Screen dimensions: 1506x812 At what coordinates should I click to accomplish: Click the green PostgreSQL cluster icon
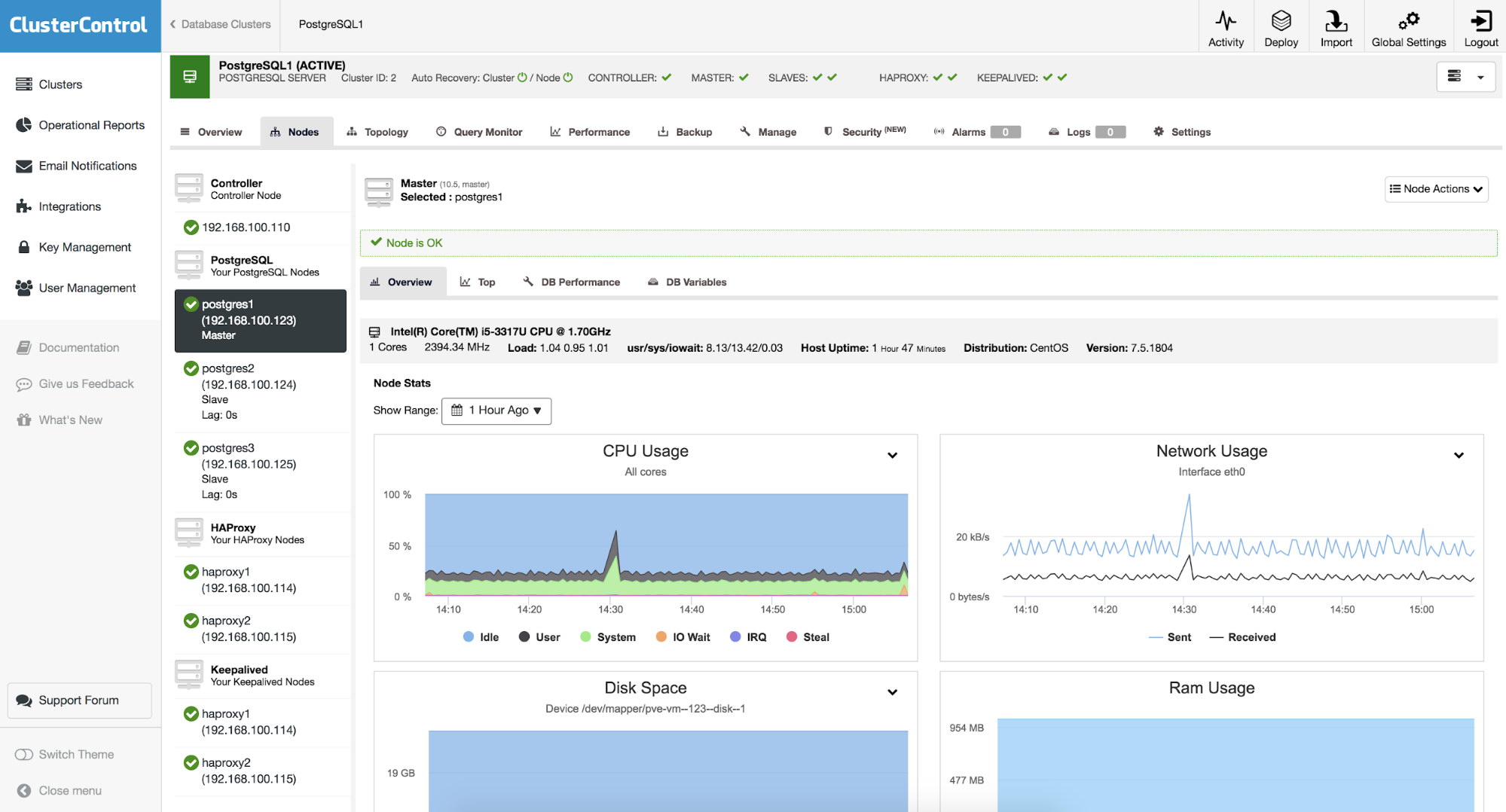[x=190, y=77]
